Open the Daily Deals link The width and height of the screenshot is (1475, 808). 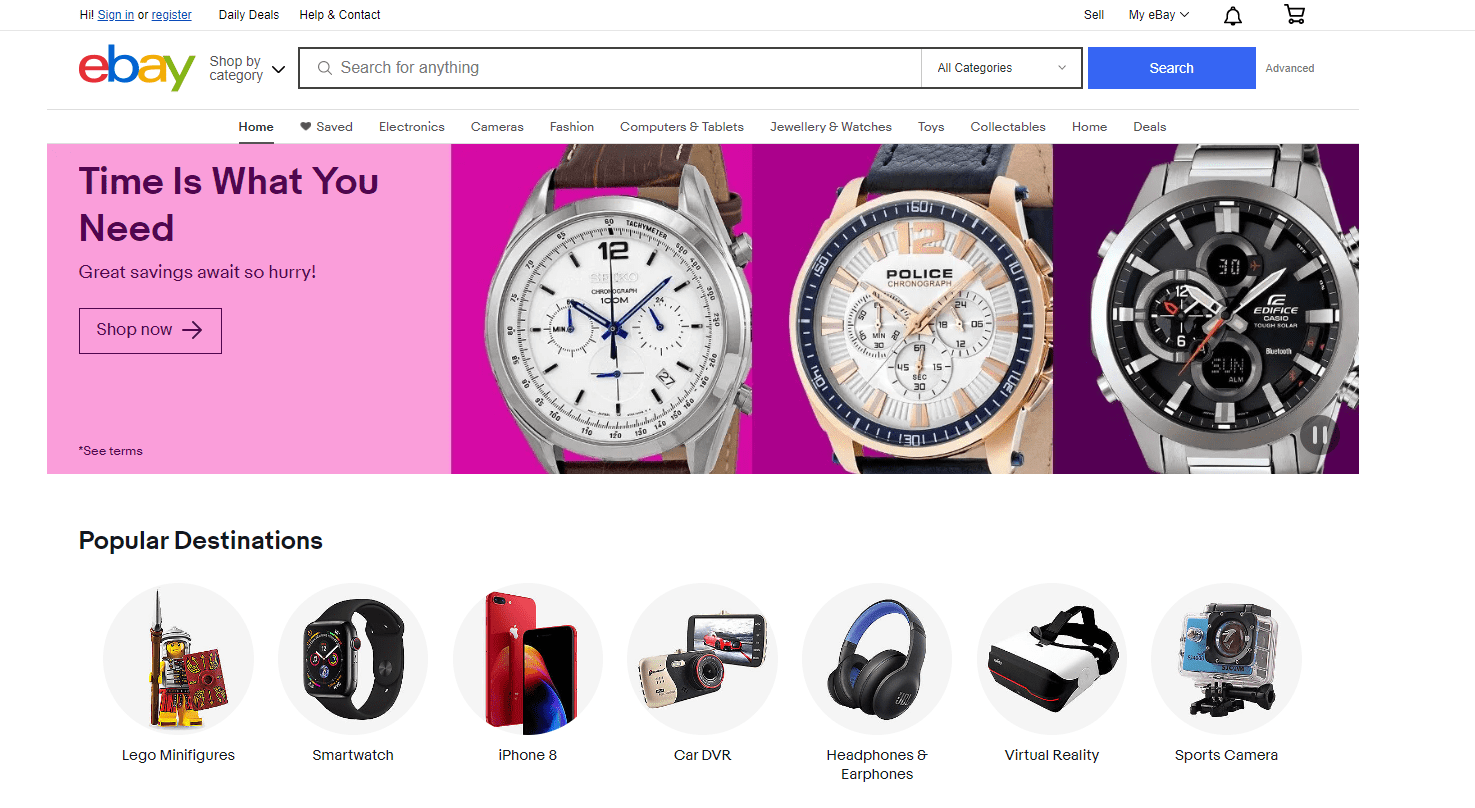pos(249,15)
